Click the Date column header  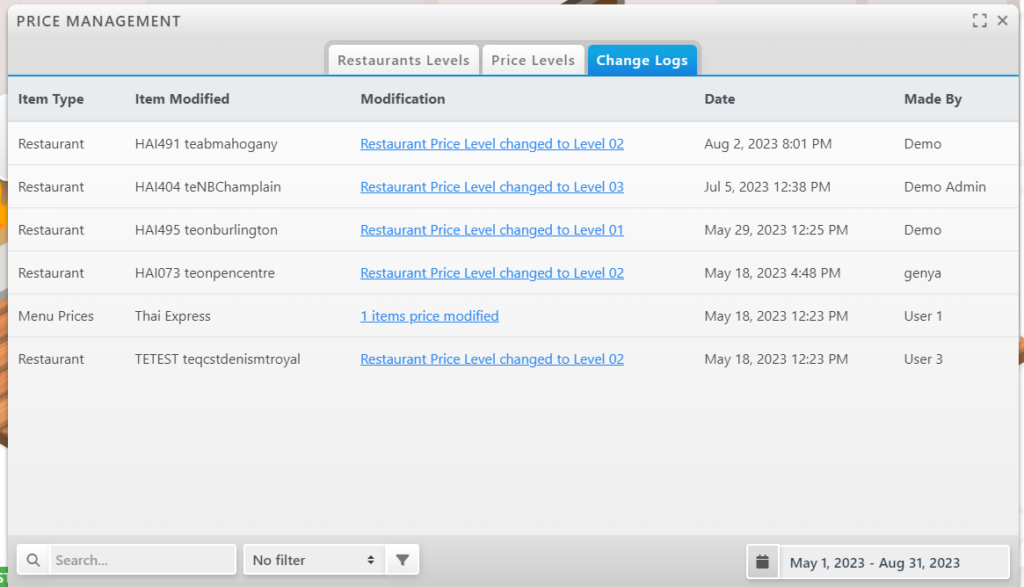pyautogui.click(x=719, y=99)
